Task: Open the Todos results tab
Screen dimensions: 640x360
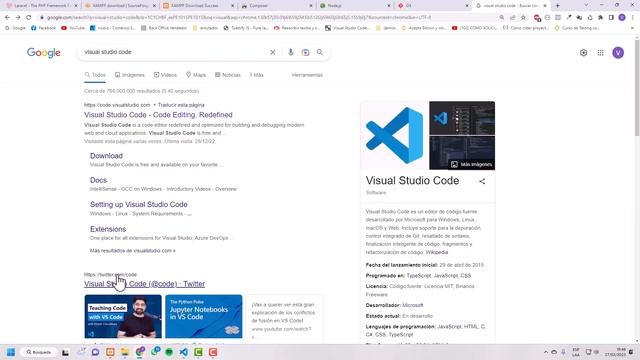Action: coord(95,75)
